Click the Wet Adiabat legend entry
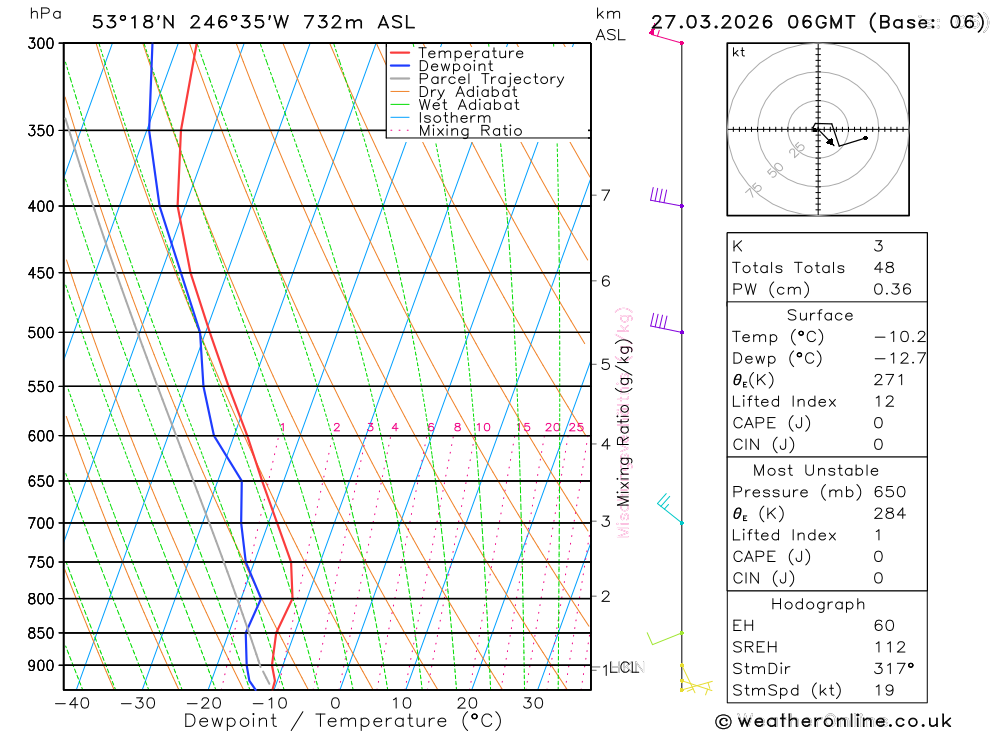The height and width of the screenshot is (733, 1000). pos(455,105)
